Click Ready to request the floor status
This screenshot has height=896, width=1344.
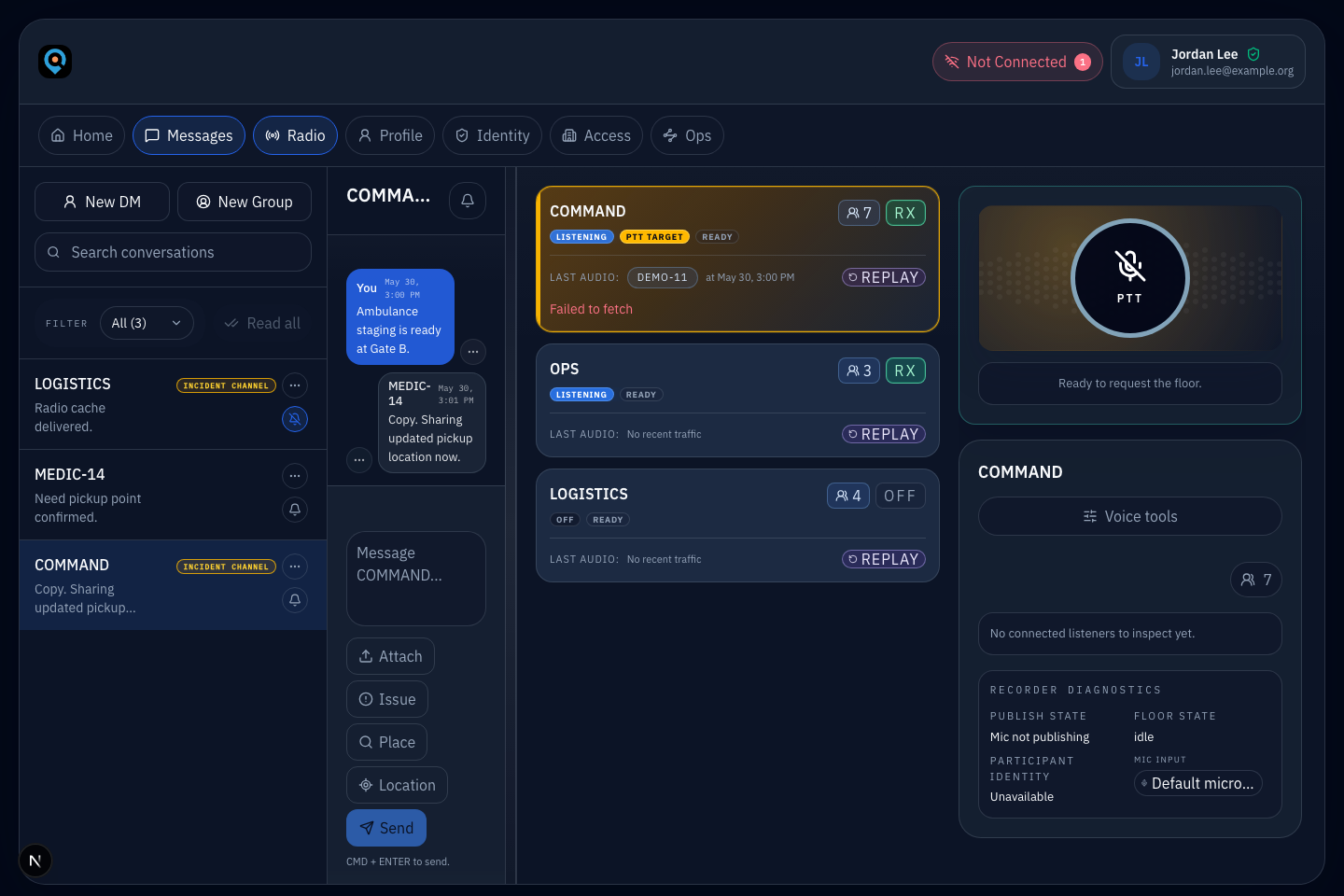click(1130, 384)
